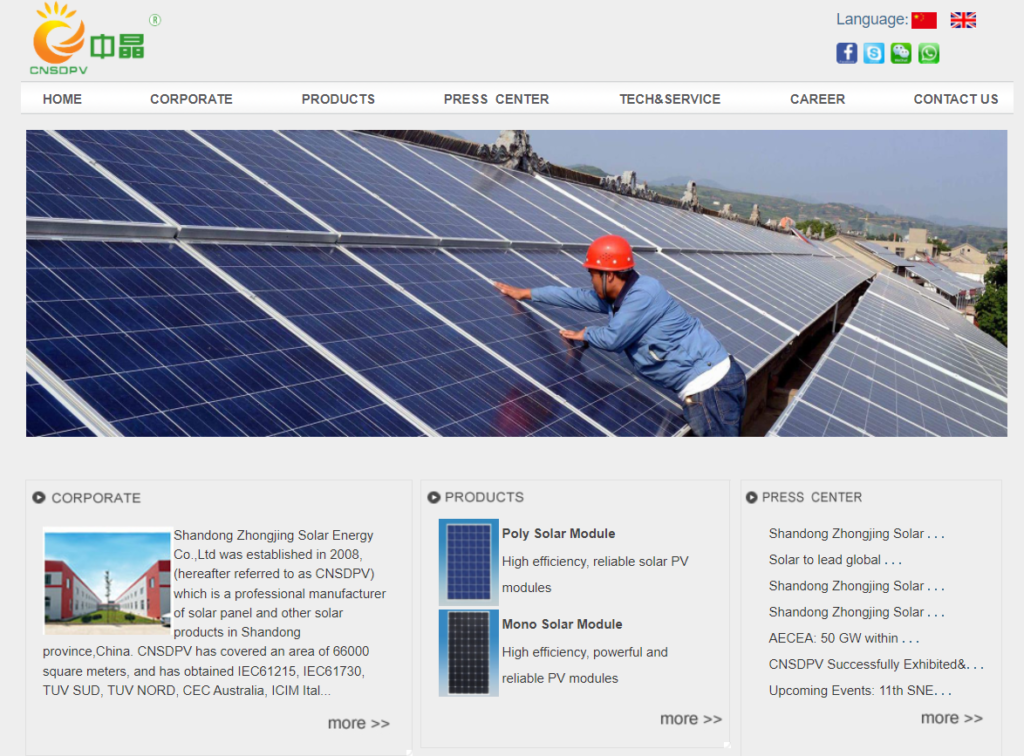Click 'Shandong Zhongjing Solar Energy' corporate text
The image size is (1024, 756).
click(273, 535)
